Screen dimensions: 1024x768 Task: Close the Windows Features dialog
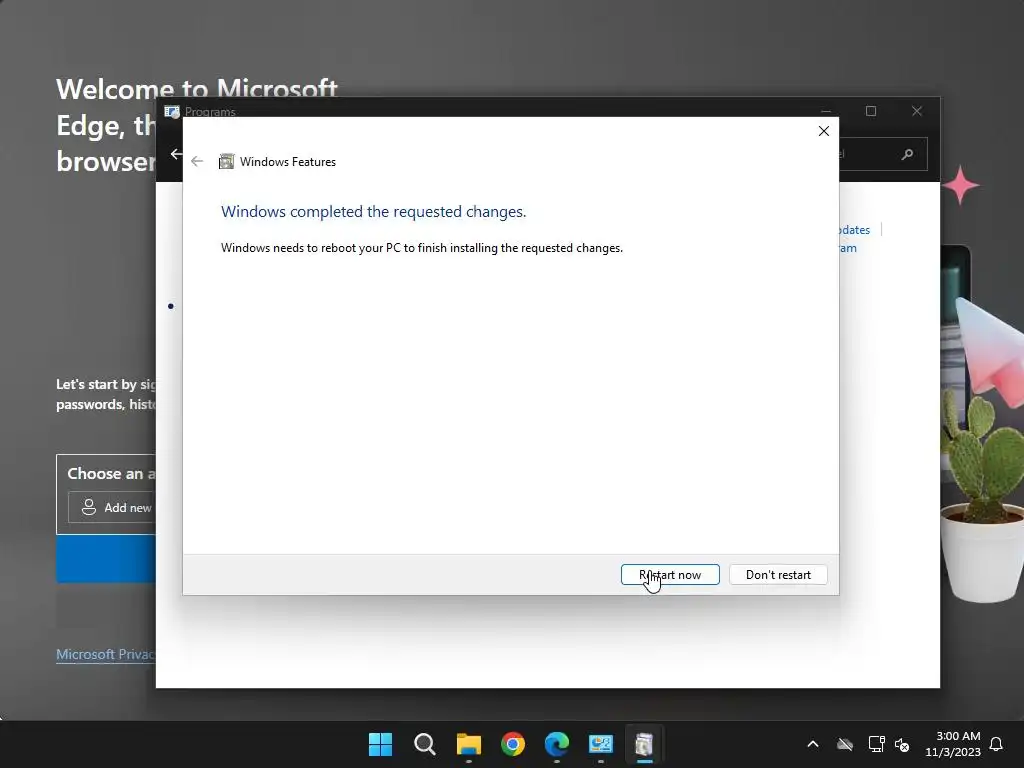pos(824,131)
